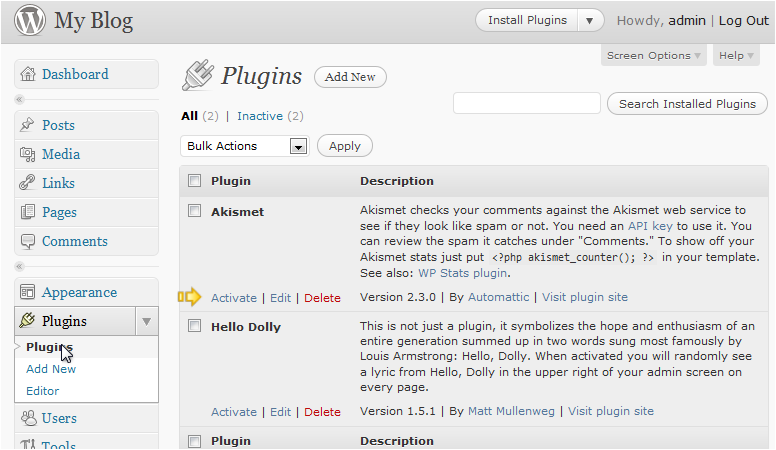Collapse the Plugins sidebar submenu arrow

coord(146,321)
